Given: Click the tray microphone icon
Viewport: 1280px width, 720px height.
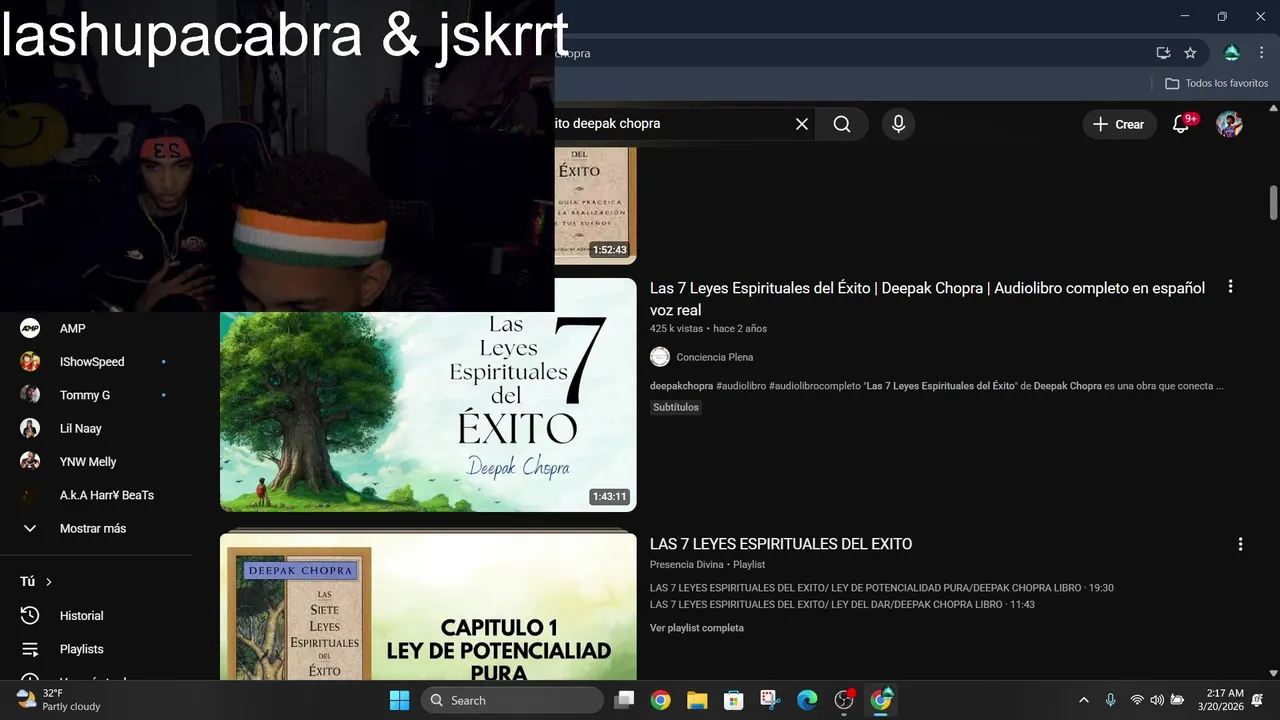Looking at the screenshot, I should click(x=1110, y=700).
